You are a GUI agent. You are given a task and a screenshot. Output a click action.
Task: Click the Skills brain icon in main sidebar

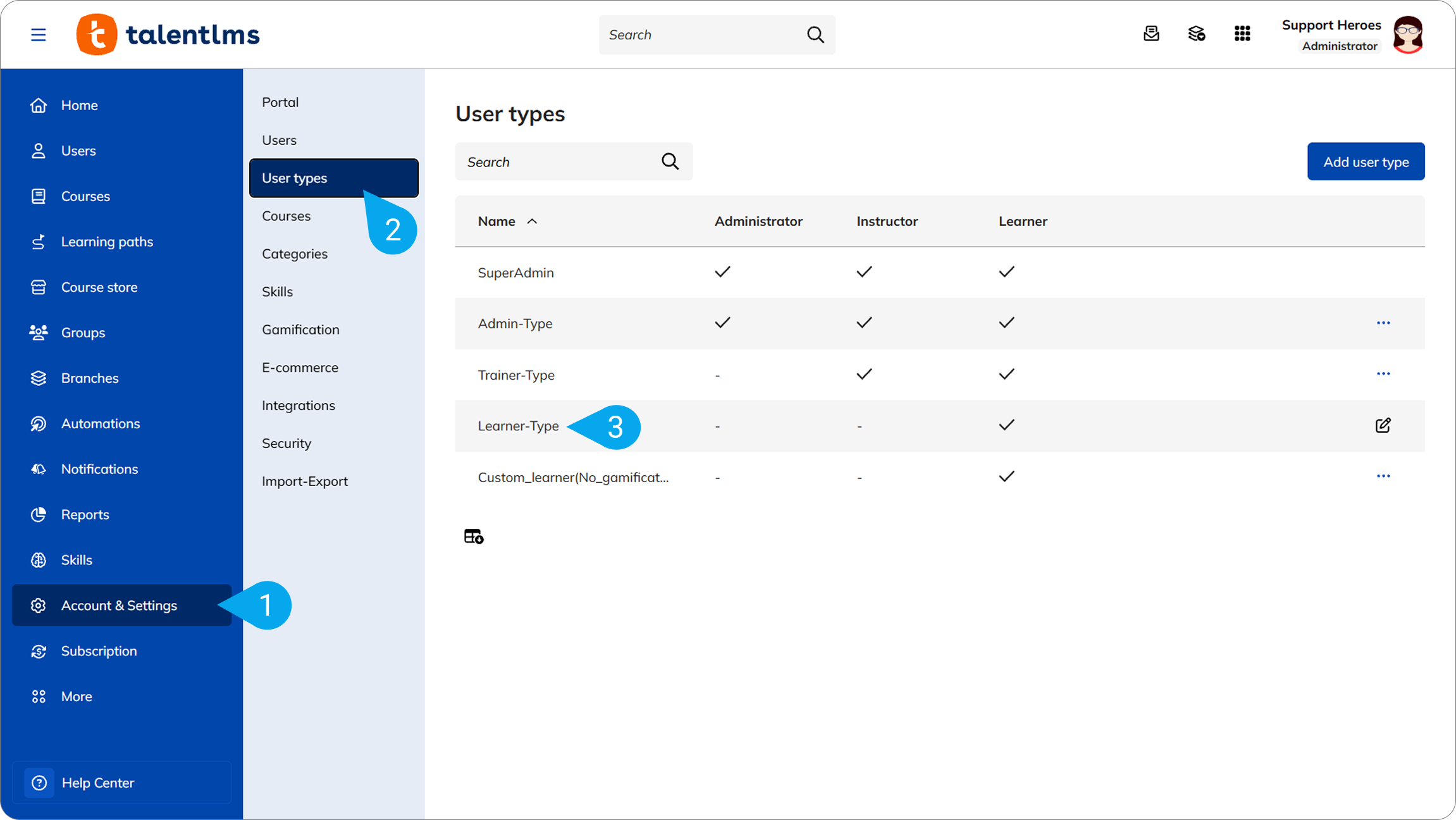(39, 560)
